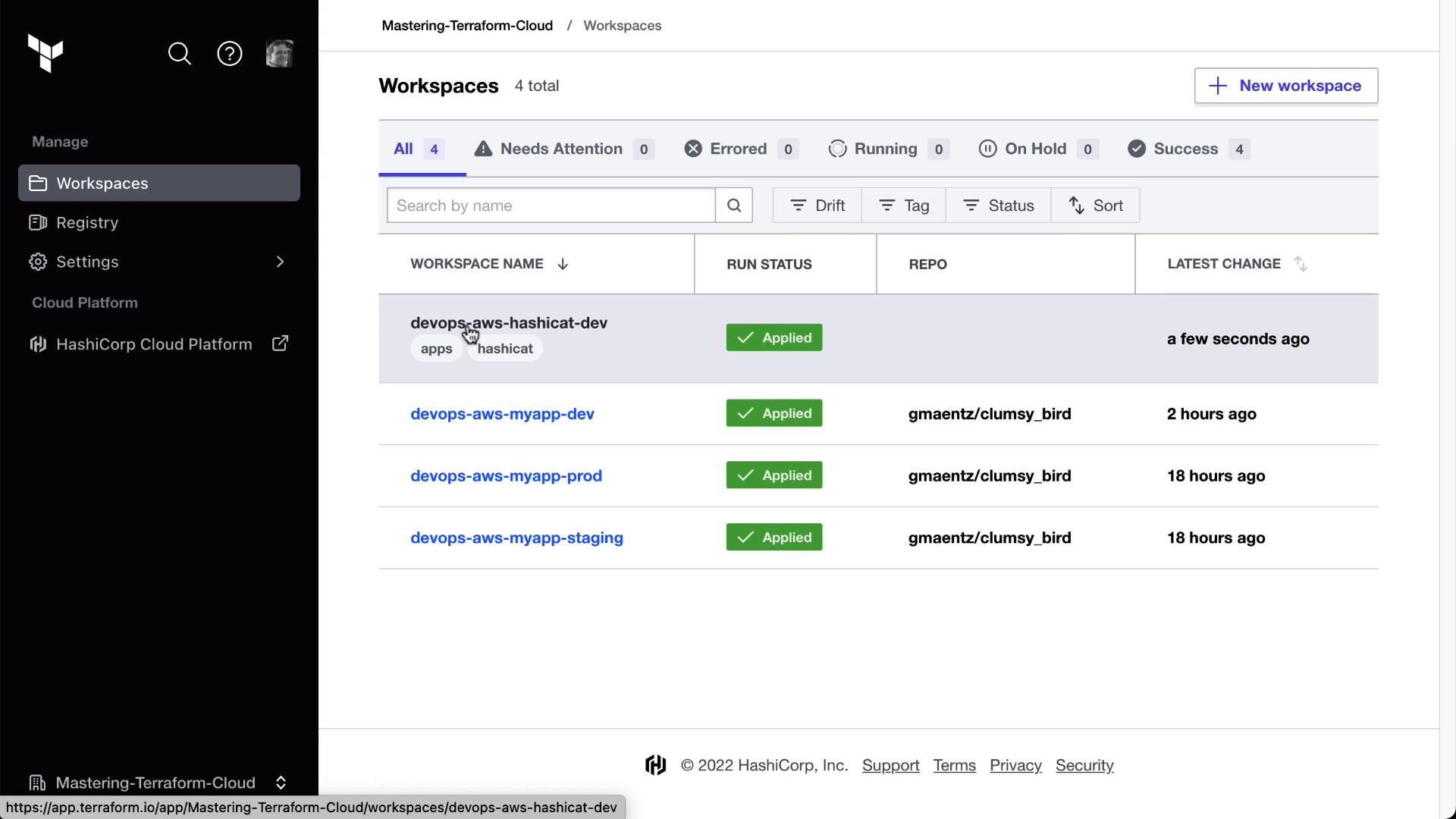Open the devops-aws-hashicat-dev workspace

[509, 322]
